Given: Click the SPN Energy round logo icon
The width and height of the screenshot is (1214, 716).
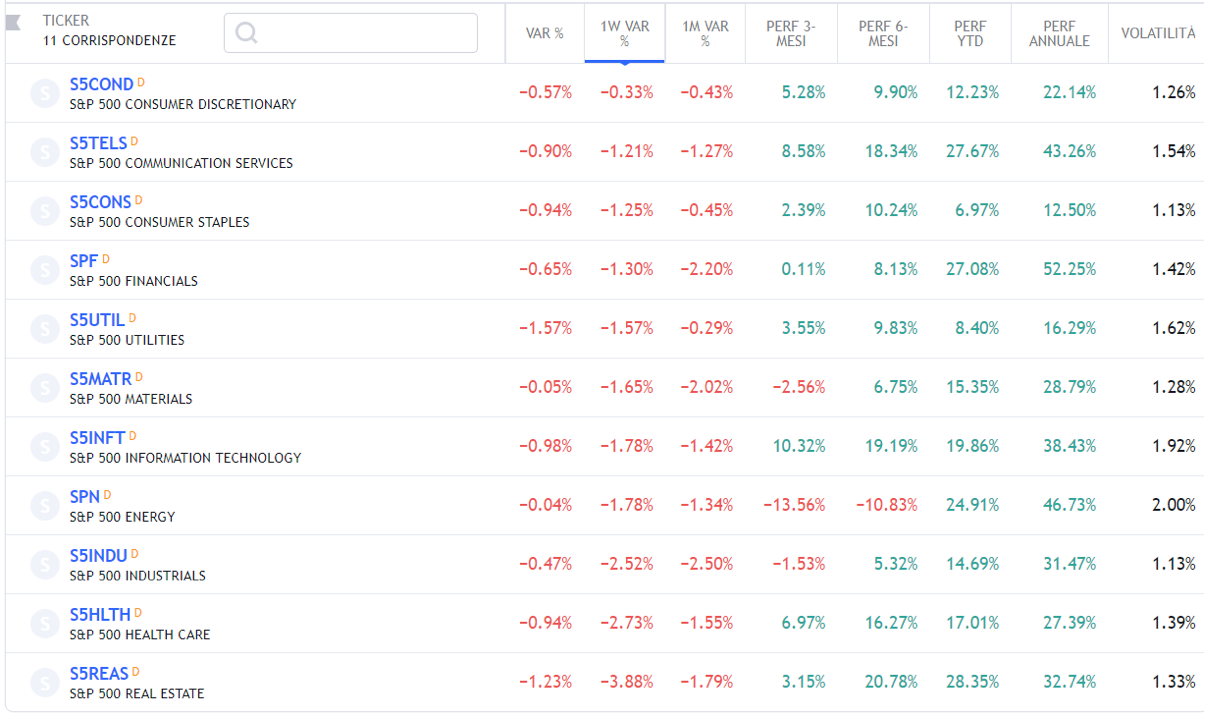Looking at the screenshot, I should (45, 506).
